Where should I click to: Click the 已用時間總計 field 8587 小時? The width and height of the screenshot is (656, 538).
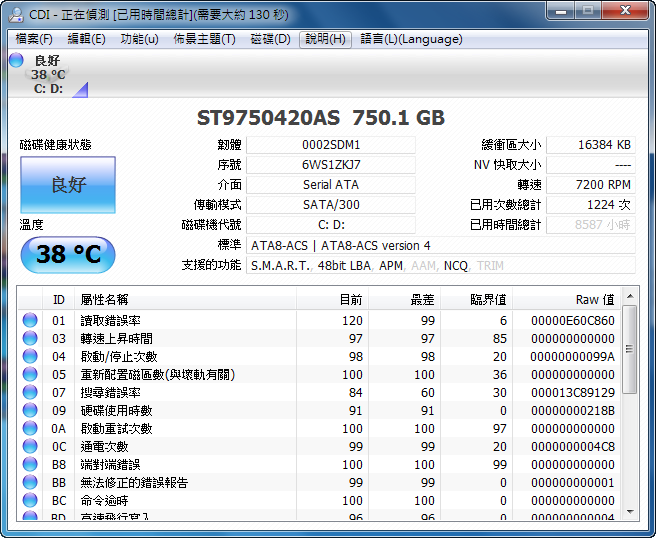click(591, 225)
